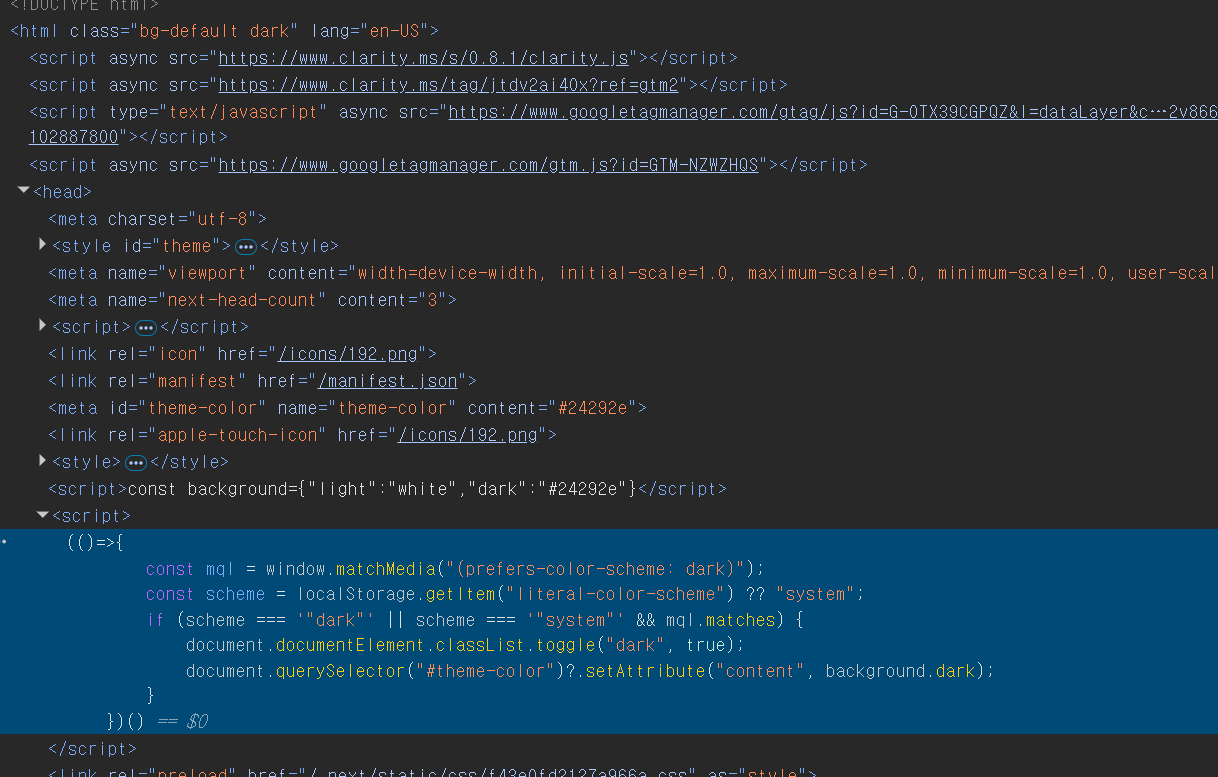This screenshot has height=777, width=1218.
Task: Click the continued link text "102887800"
Action: [73, 137]
